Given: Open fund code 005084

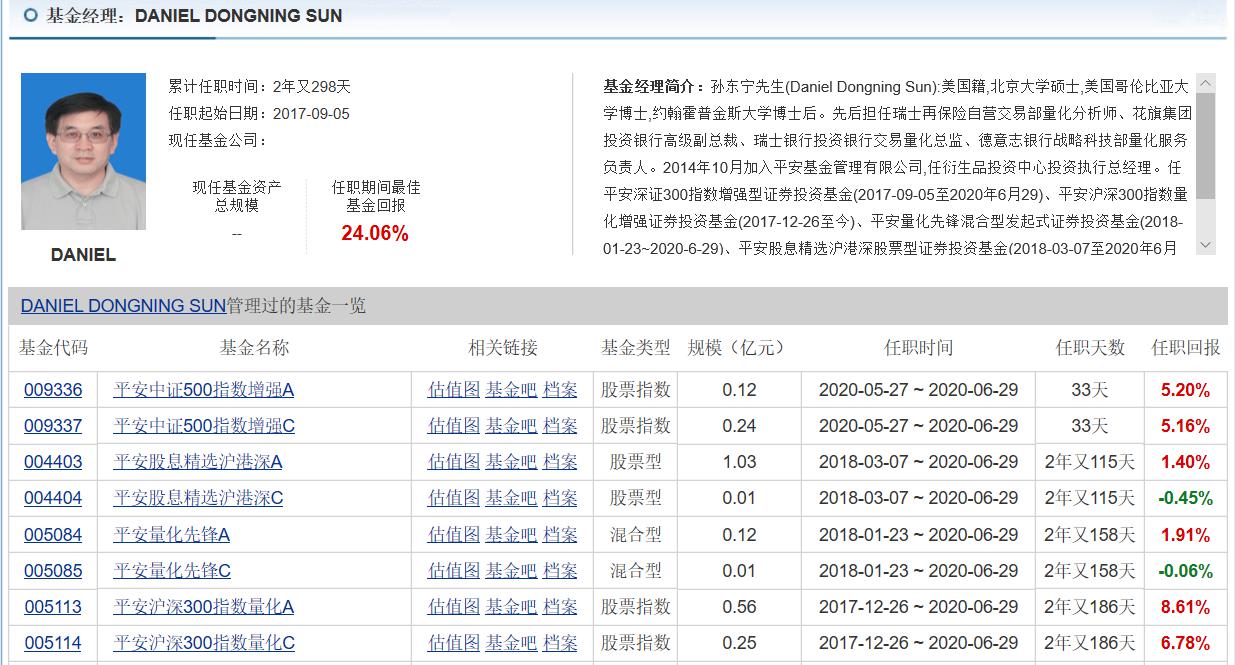Looking at the screenshot, I should pyautogui.click(x=53, y=535).
